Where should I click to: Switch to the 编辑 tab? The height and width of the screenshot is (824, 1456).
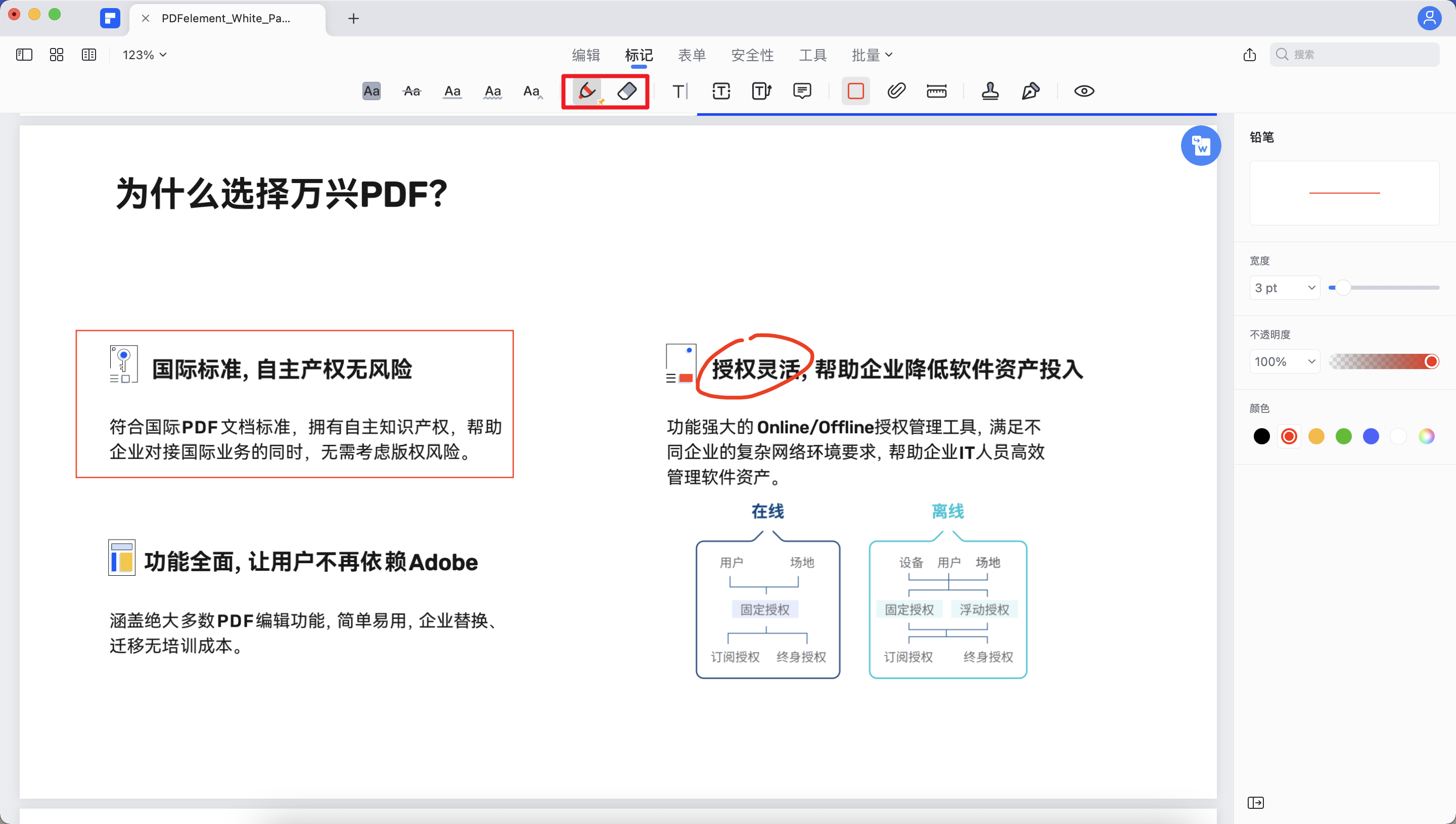click(585, 55)
